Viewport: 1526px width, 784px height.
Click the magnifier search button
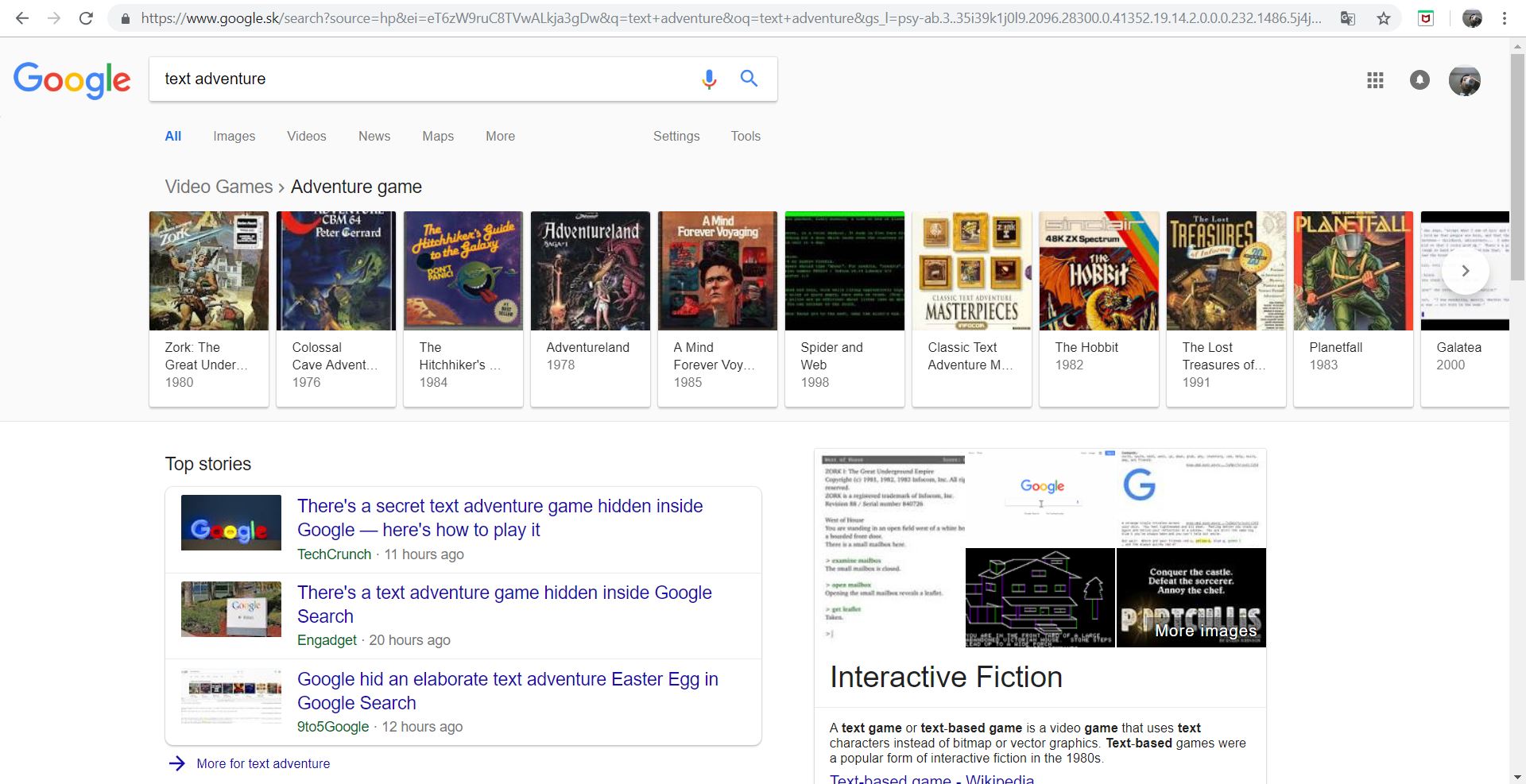749,78
